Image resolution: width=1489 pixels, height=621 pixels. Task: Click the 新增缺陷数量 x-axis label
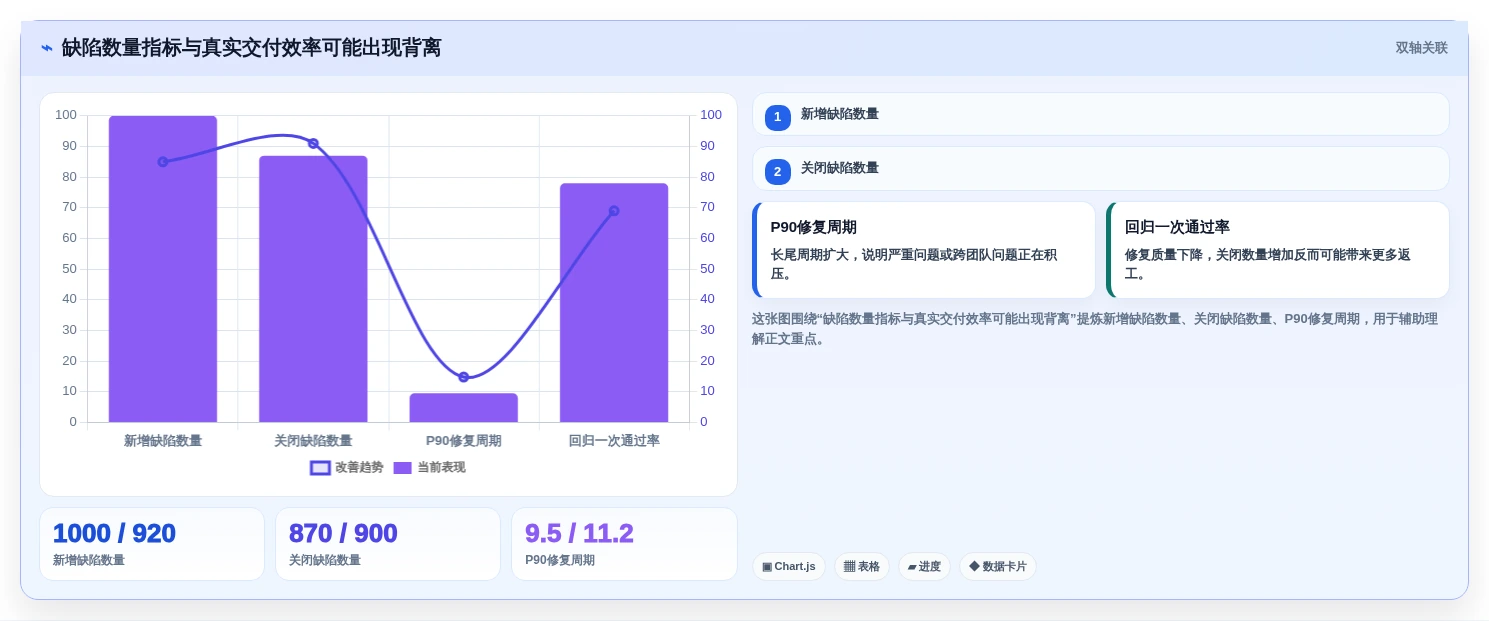coord(163,441)
